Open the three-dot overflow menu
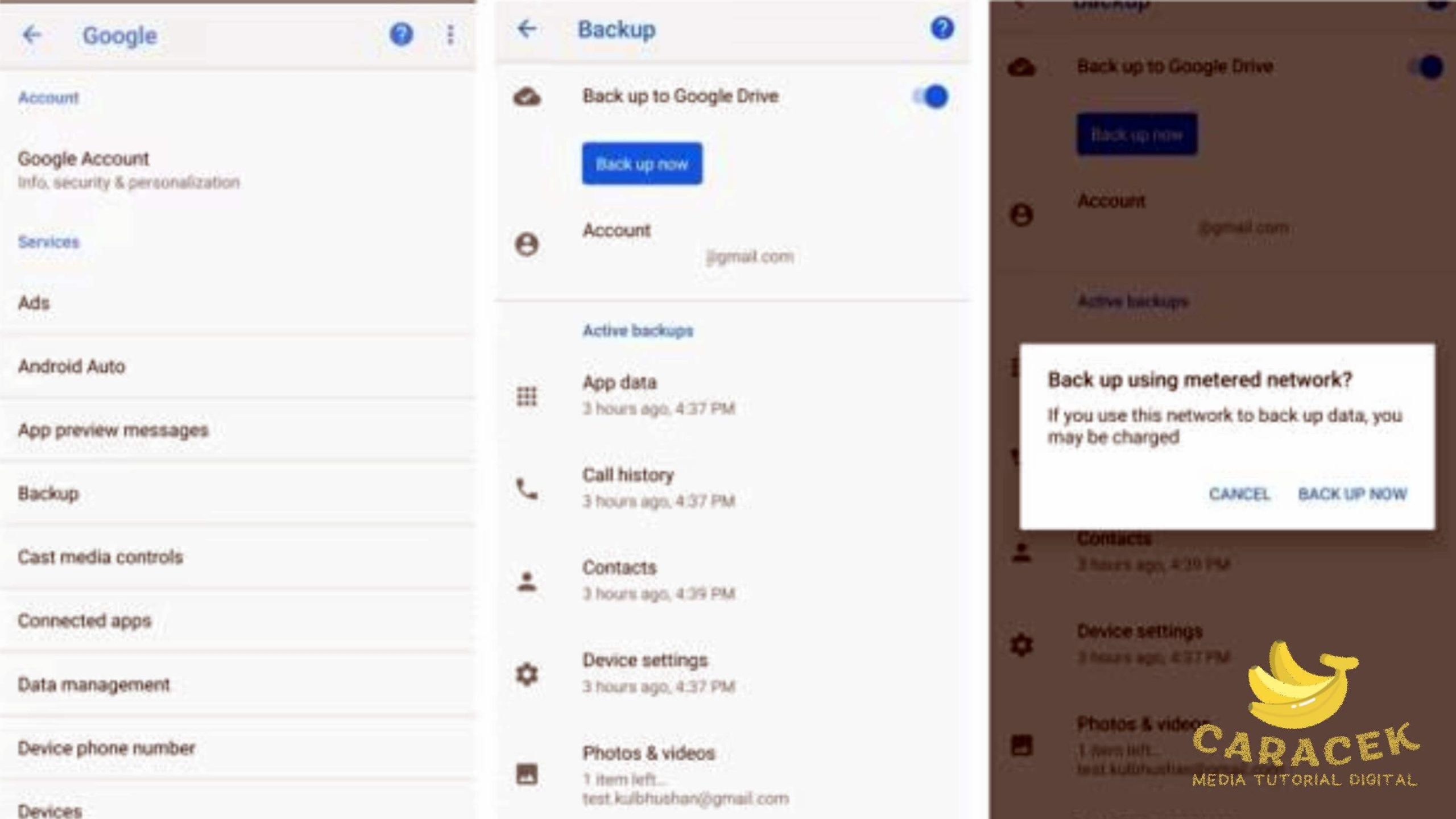The width and height of the screenshot is (1456, 819). [x=450, y=35]
